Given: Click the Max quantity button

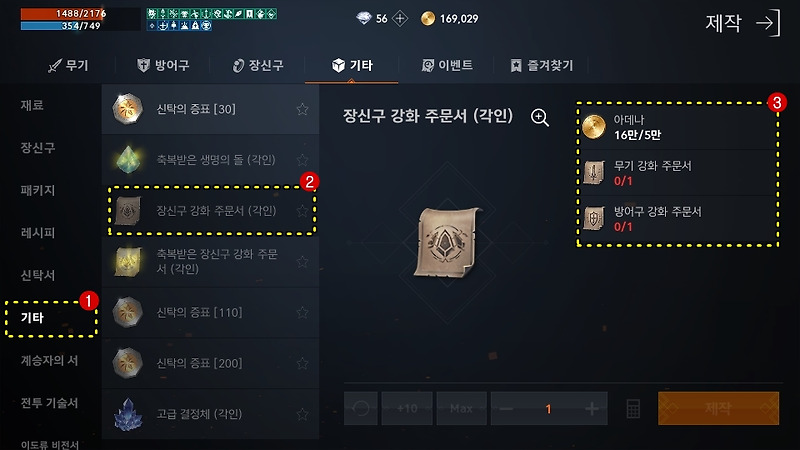Looking at the screenshot, I should [x=461, y=409].
